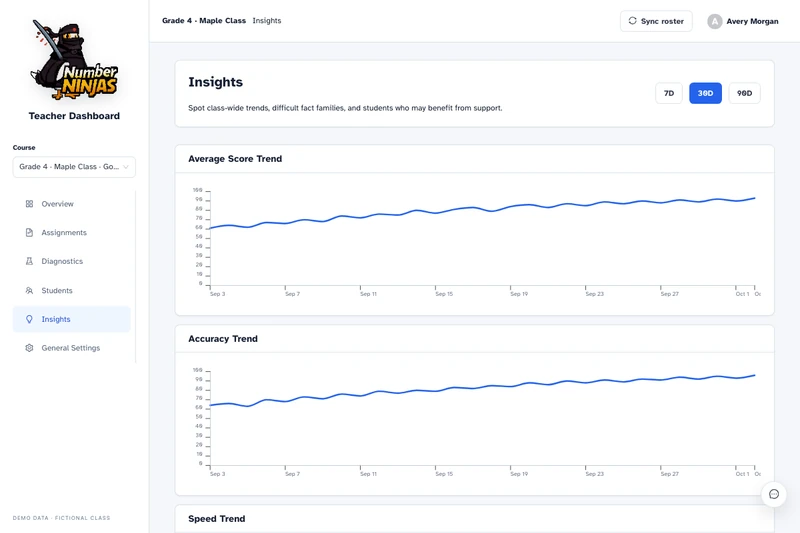Click the Insights breadcrumb
Image resolution: width=800 pixels, height=533 pixels.
click(x=267, y=21)
